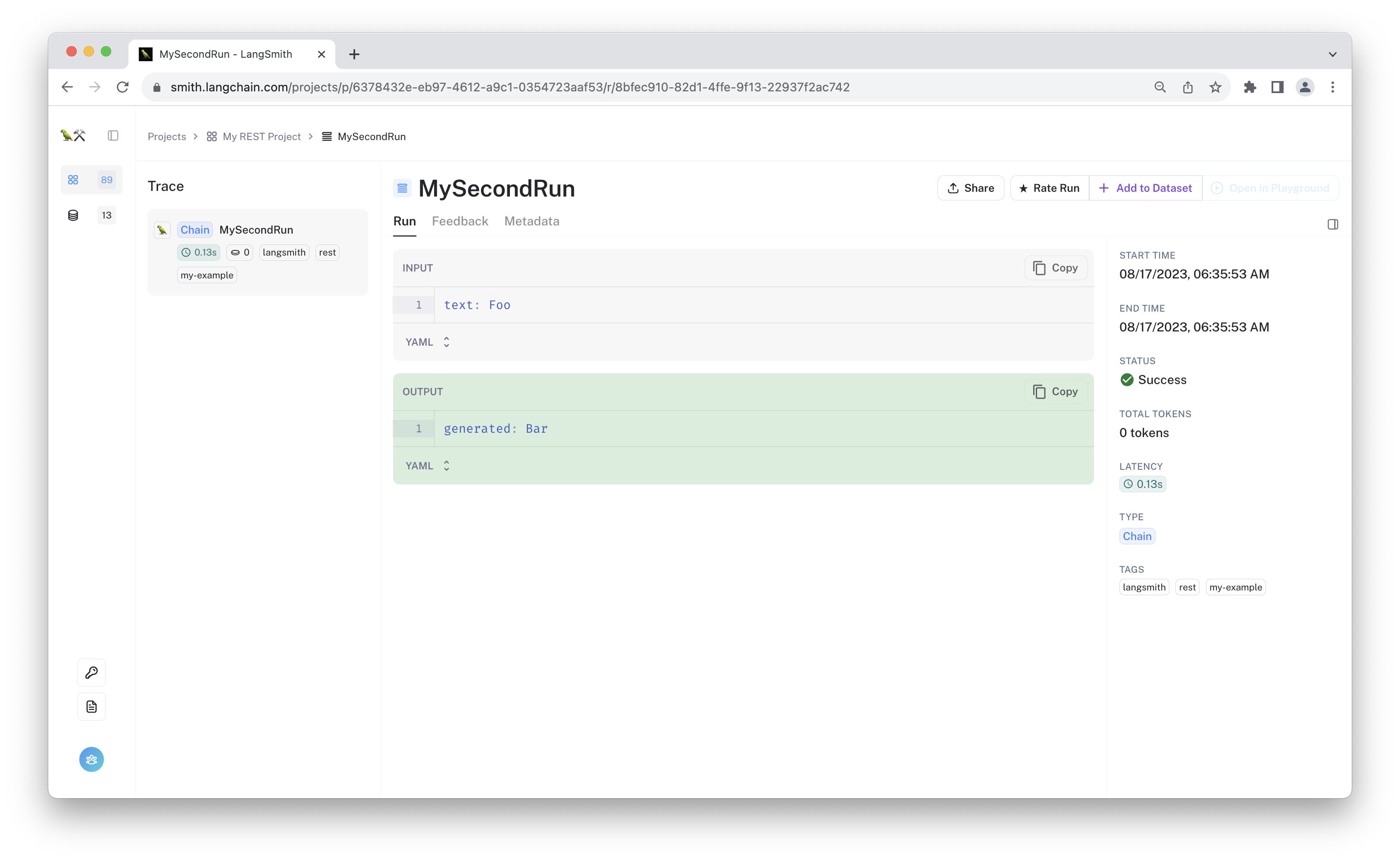Click the Share button
This screenshot has width=1400, height=862.
(x=971, y=188)
